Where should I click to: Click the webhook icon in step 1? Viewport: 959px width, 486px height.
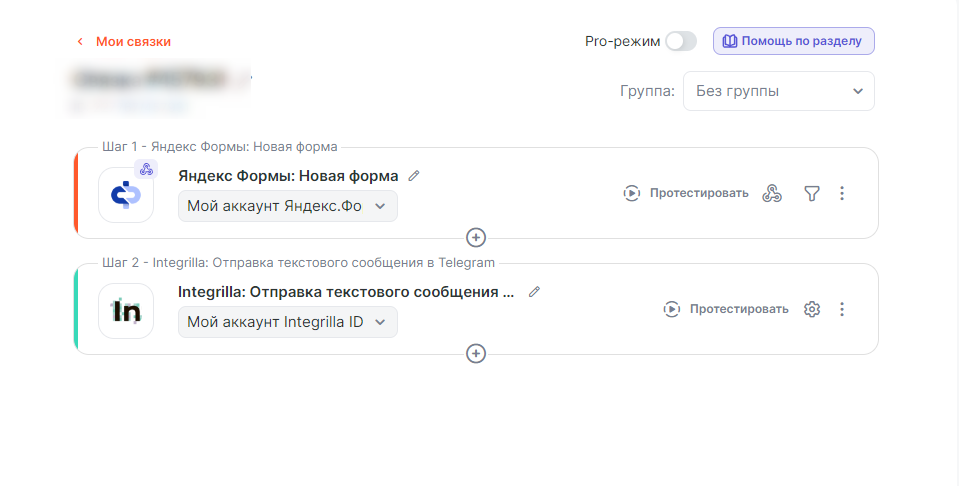click(771, 193)
